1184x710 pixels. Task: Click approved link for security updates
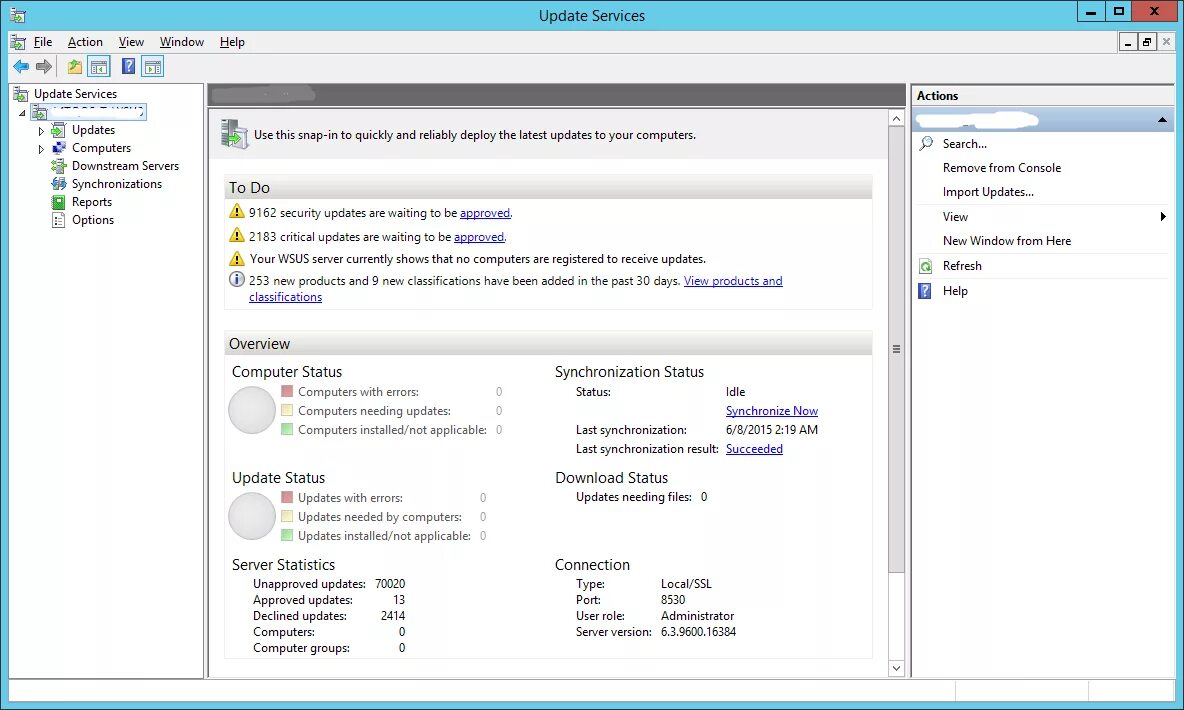(485, 213)
